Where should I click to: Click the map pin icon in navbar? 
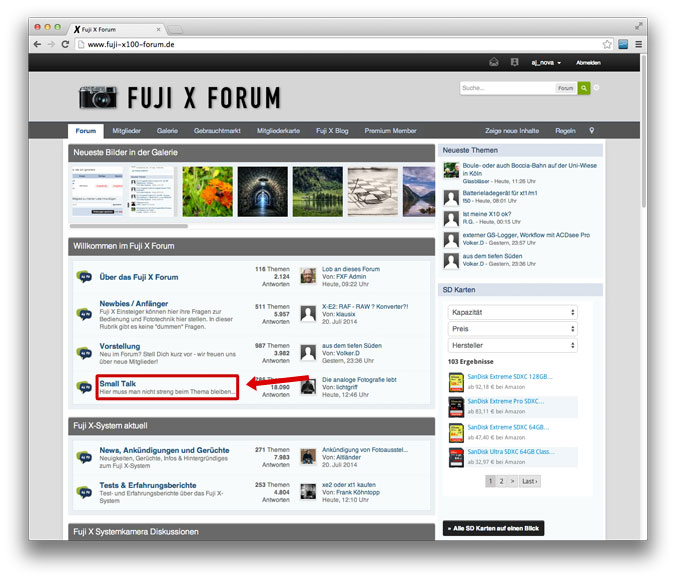tap(591, 131)
